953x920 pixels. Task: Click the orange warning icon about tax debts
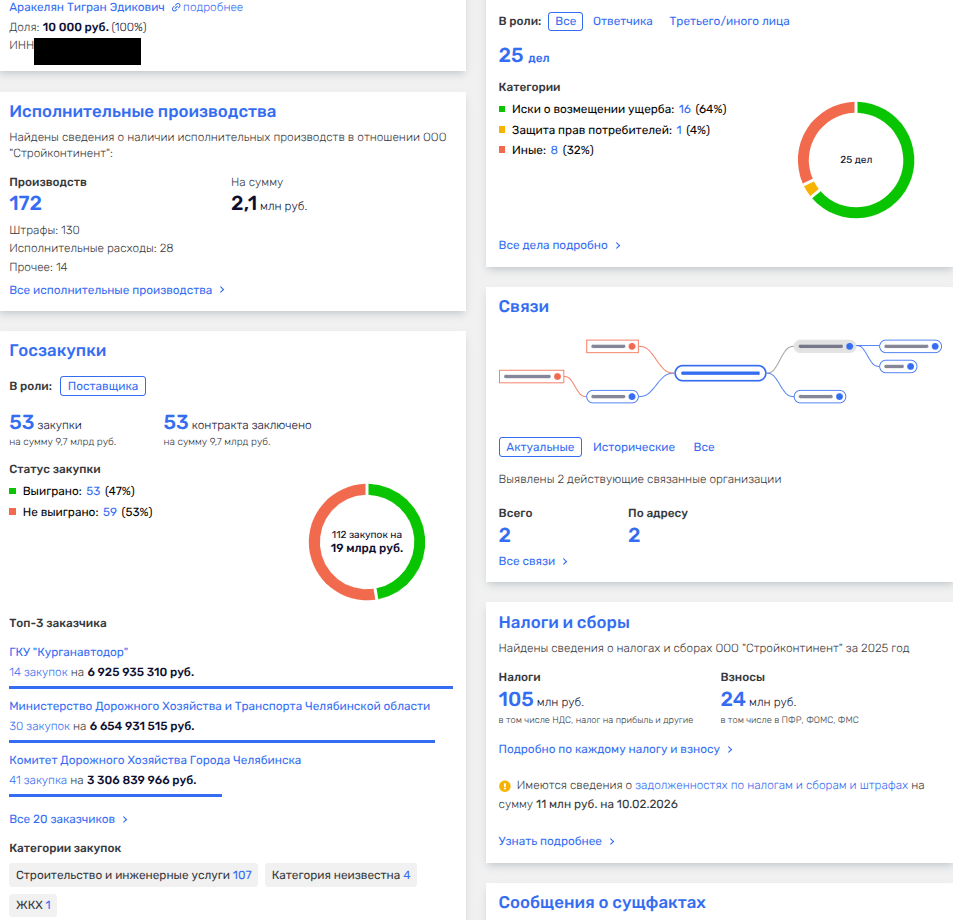coord(505,786)
